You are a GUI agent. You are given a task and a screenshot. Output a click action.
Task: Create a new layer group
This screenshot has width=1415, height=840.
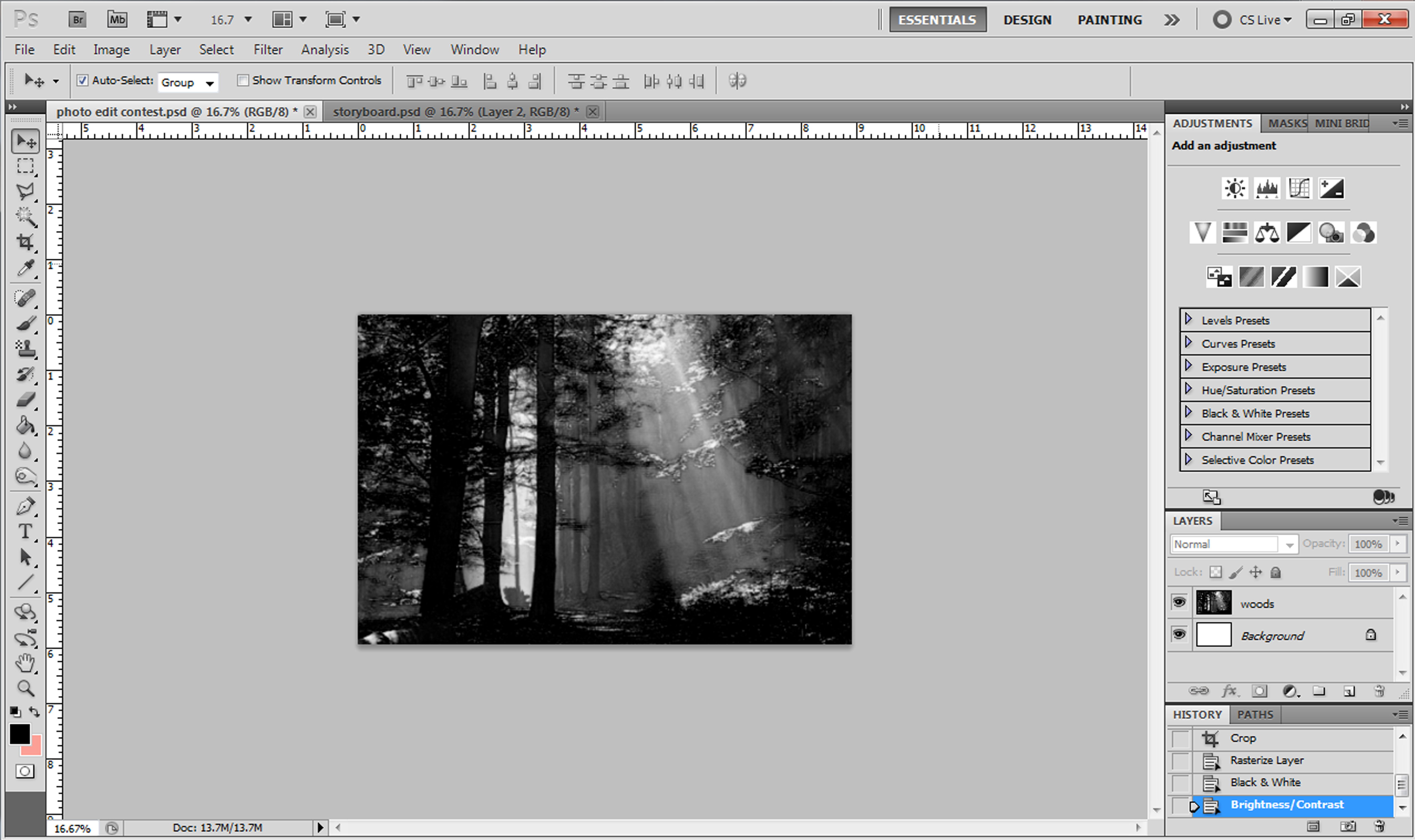click(1319, 691)
